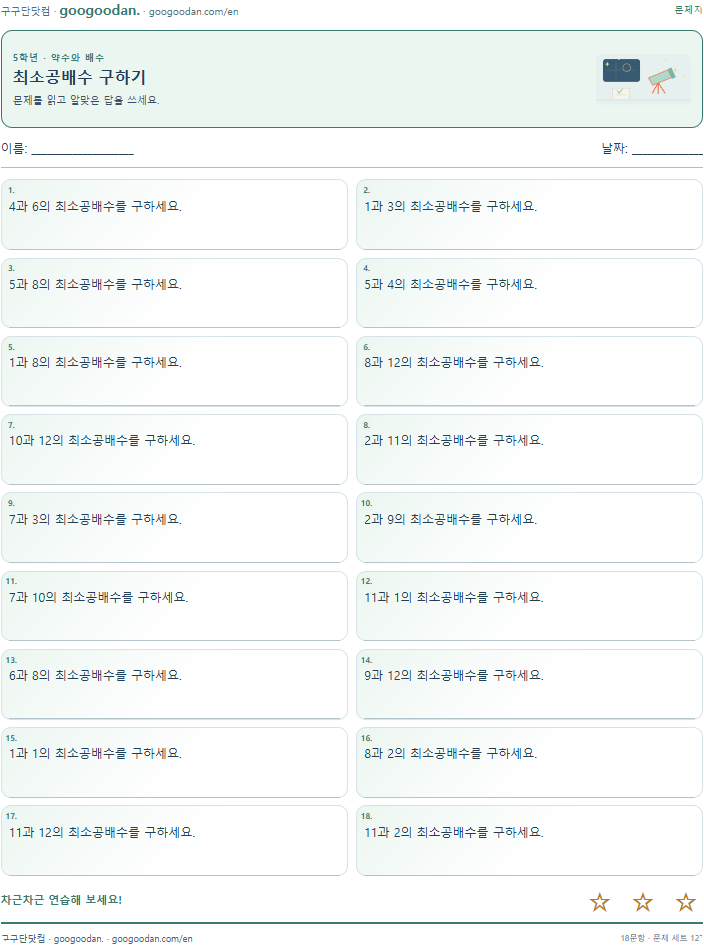Viewport: 704px width, 945px height.
Task: Click the 구구단닷컴 text in the footer
Action: 23,938
